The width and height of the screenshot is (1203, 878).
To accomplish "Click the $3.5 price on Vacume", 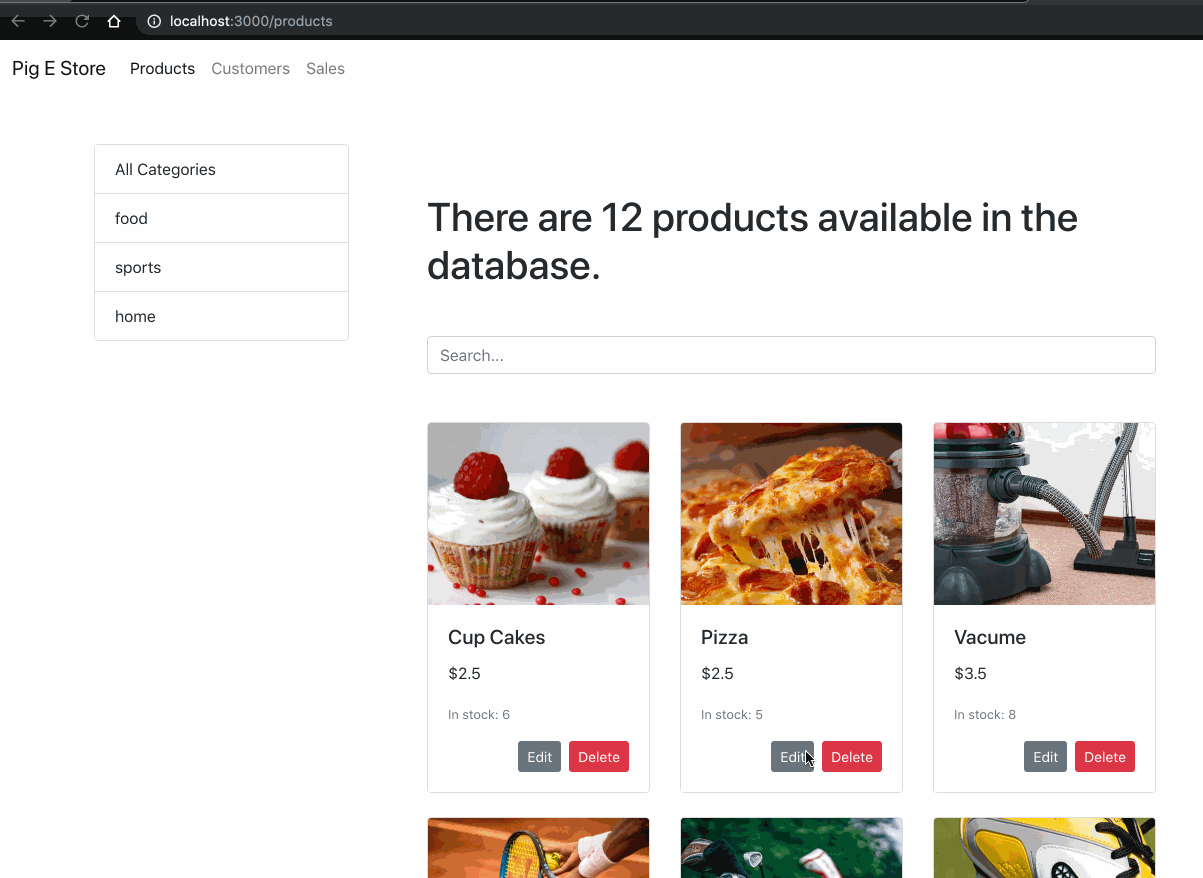I will point(970,673).
